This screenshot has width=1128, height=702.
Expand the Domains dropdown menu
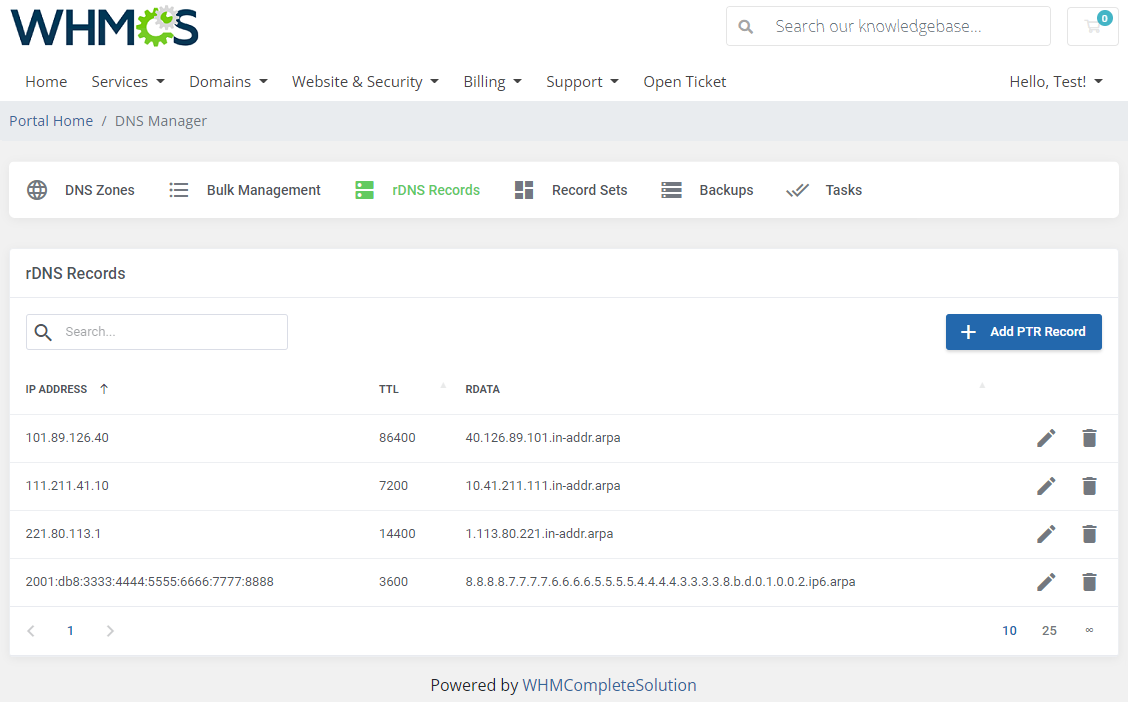point(228,81)
